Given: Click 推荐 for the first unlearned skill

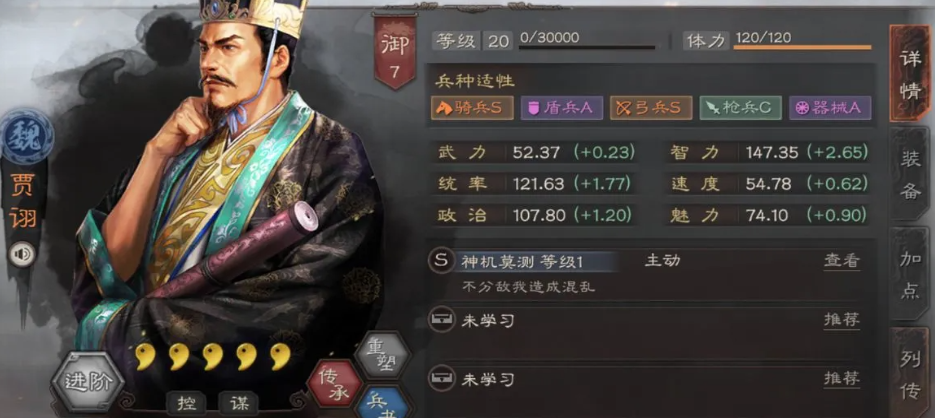Looking at the screenshot, I should (x=841, y=320).
